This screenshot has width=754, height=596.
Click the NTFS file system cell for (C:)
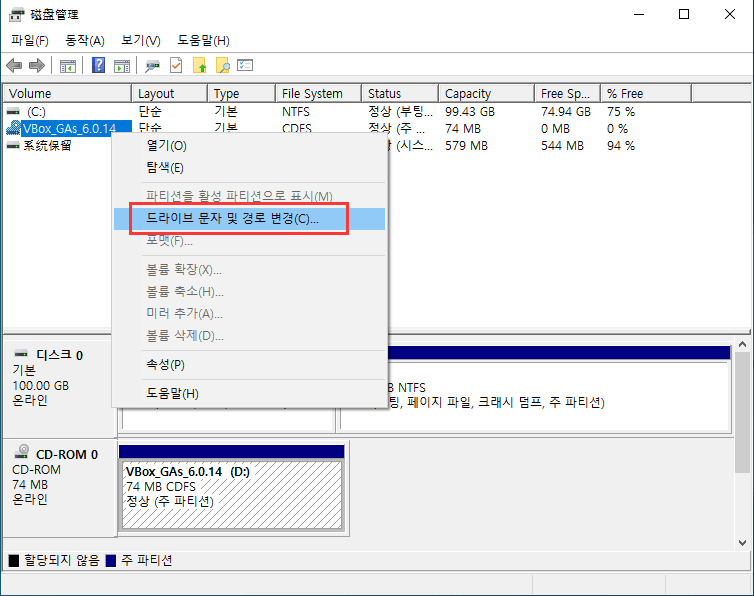click(x=296, y=112)
